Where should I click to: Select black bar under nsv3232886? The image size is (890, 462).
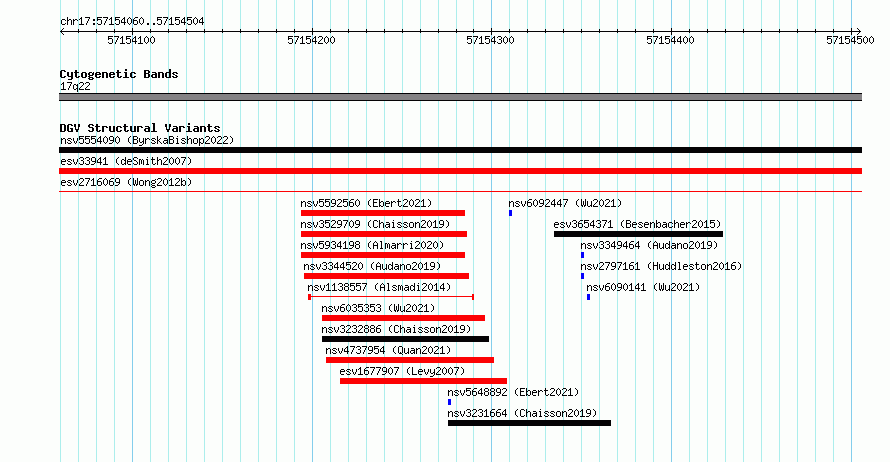point(405,339)
